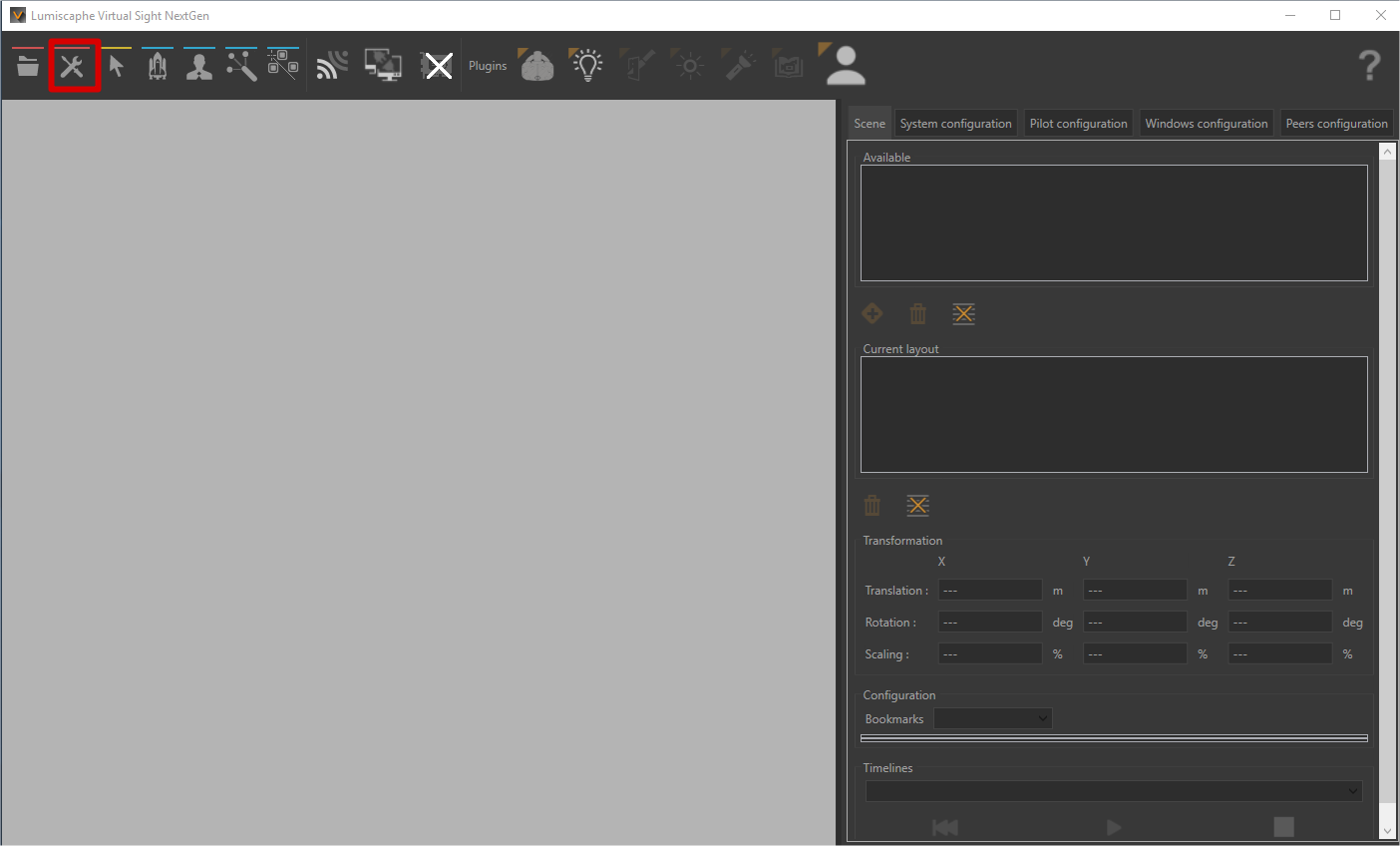Click the open folder icon in toolbar
The height and width of the screenshot is (846, 1400).
pos(28,66)
